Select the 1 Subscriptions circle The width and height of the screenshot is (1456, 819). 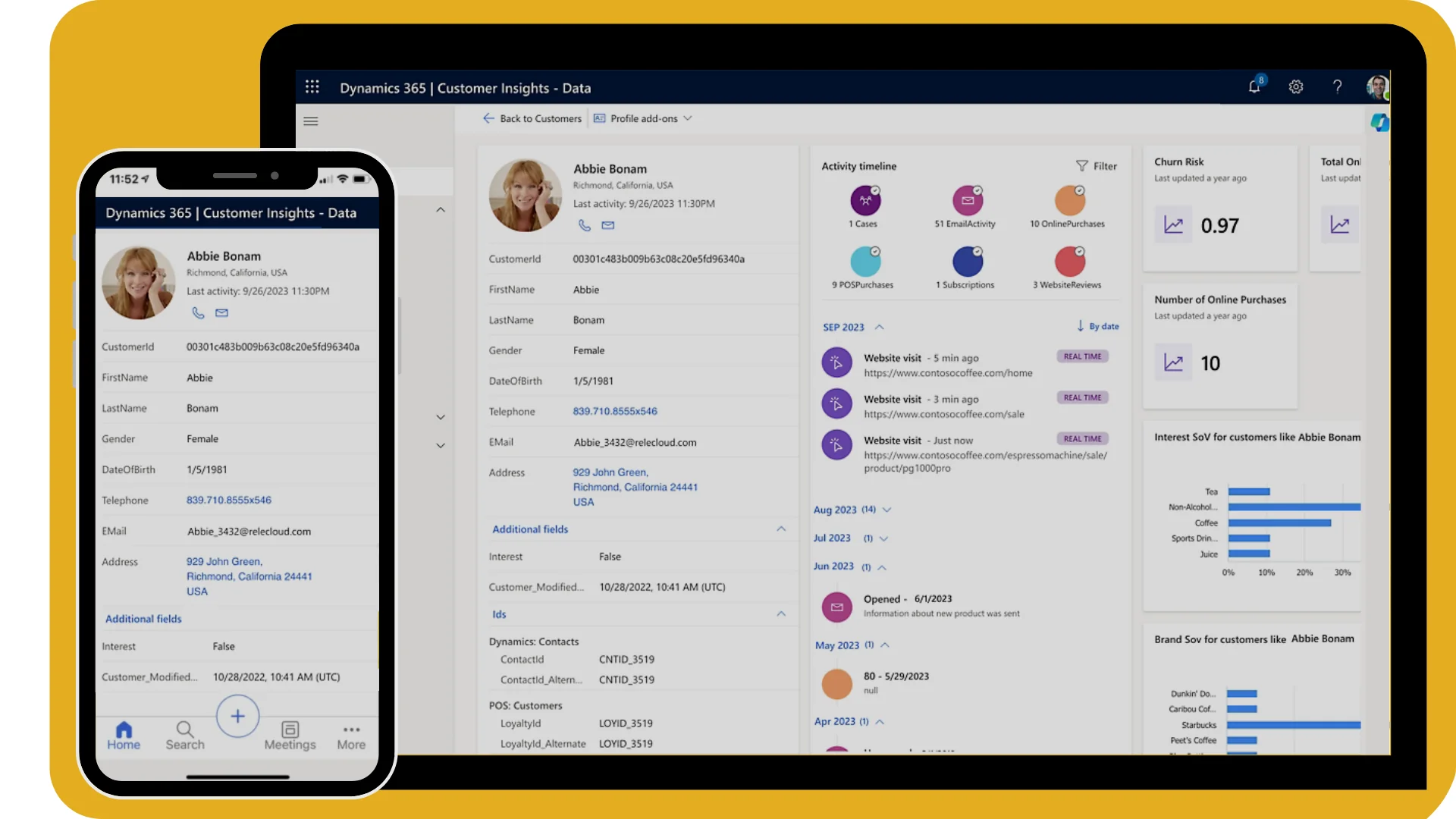click(x=968, y=262)
